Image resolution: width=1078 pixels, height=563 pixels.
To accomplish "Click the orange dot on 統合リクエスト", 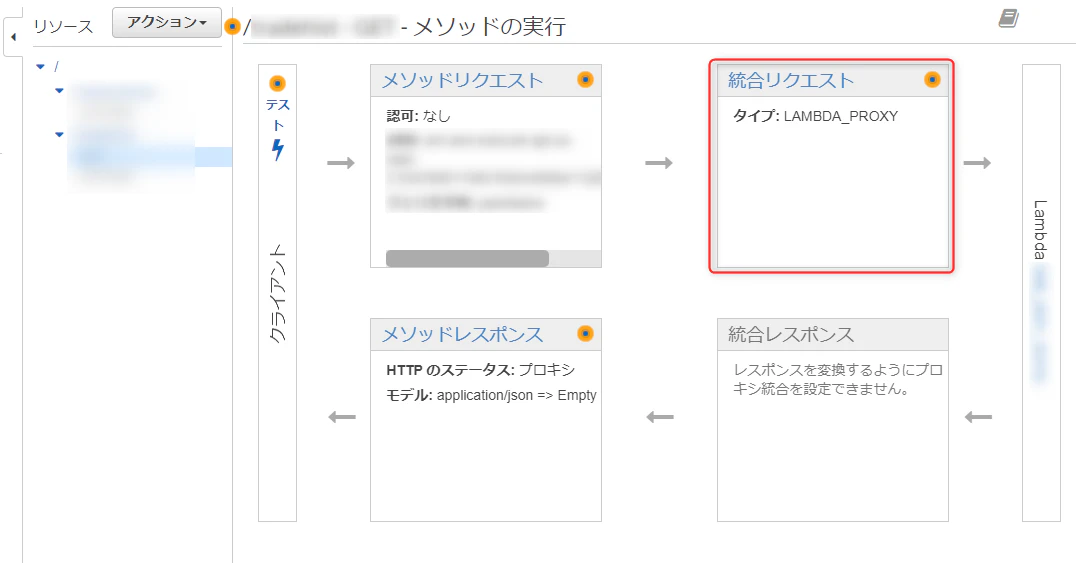I will [x=932, y=80].
